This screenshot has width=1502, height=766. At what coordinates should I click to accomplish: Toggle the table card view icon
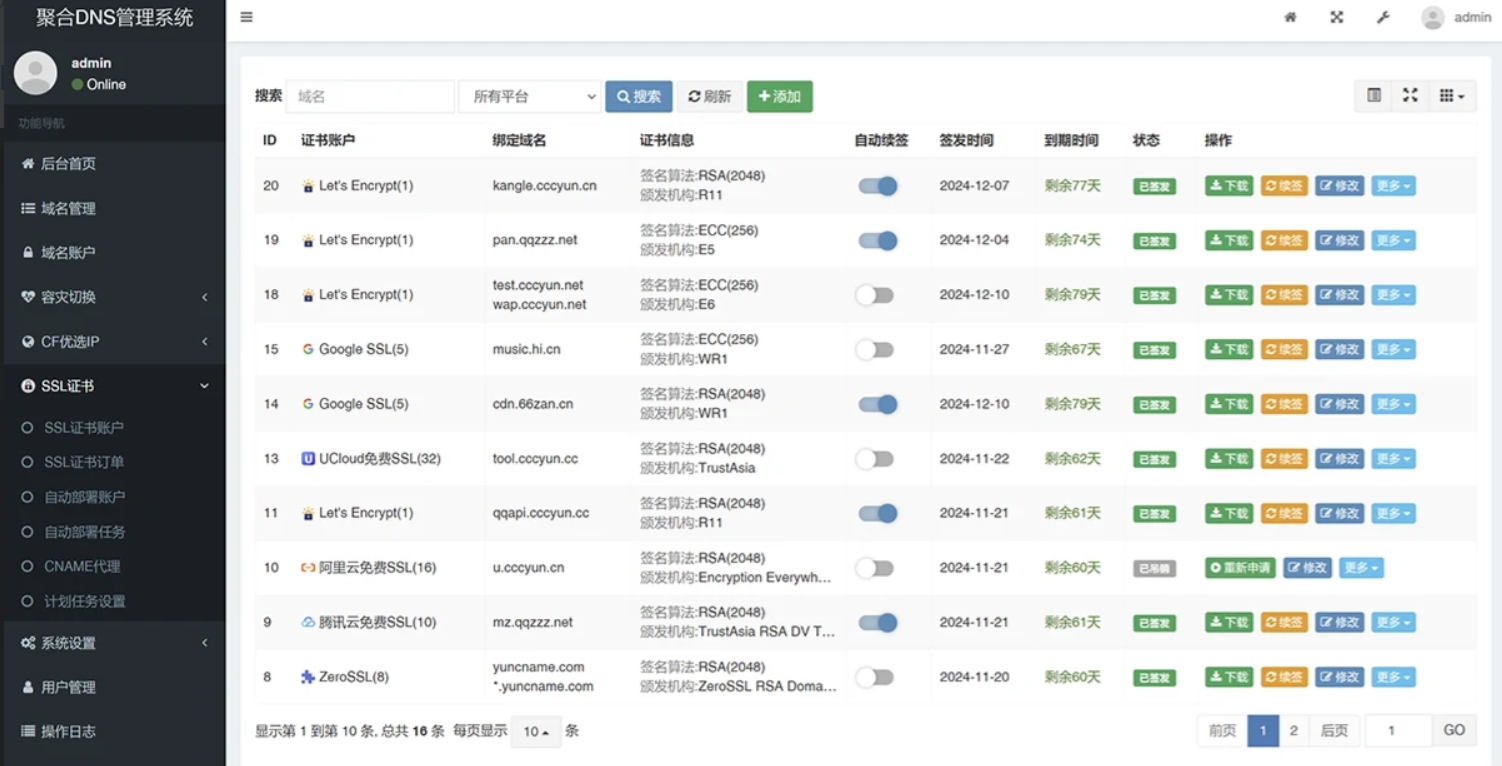pos(1374,95)
